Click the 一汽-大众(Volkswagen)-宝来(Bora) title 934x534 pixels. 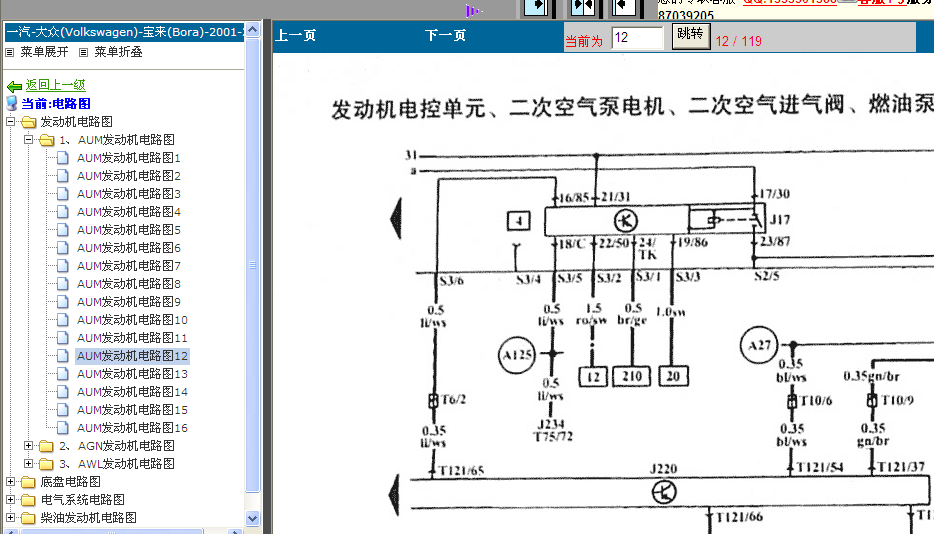(124, 32)
